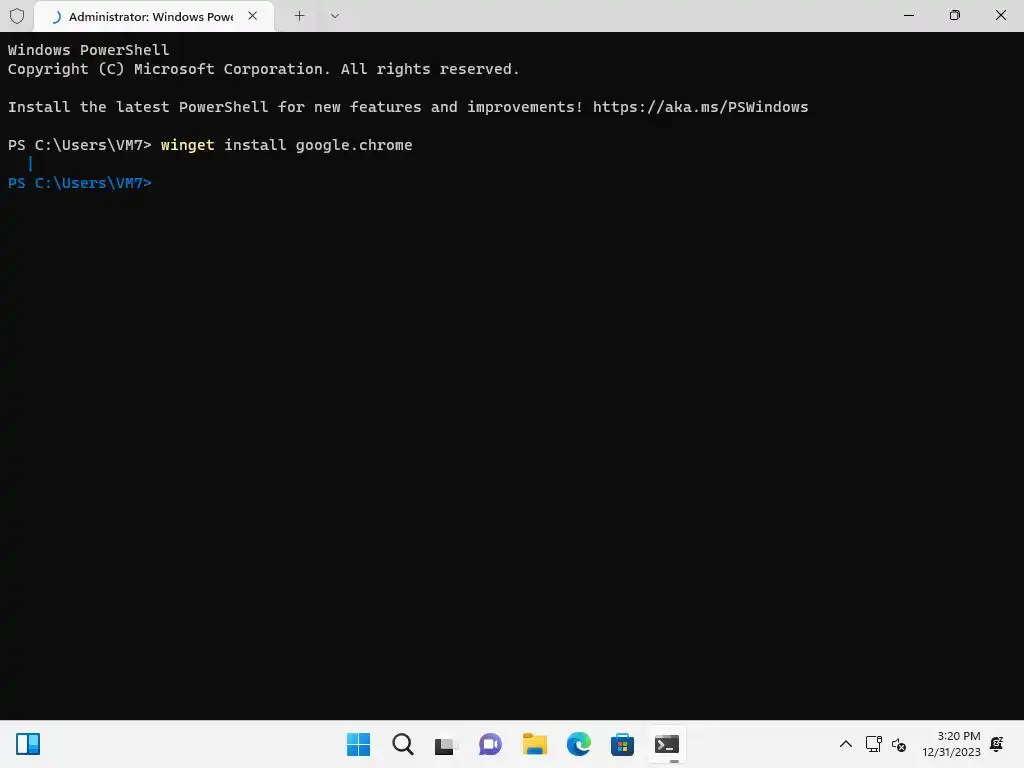Click the admin shield icon in title bar
1024x768 pixels.
tap(17, 16)
